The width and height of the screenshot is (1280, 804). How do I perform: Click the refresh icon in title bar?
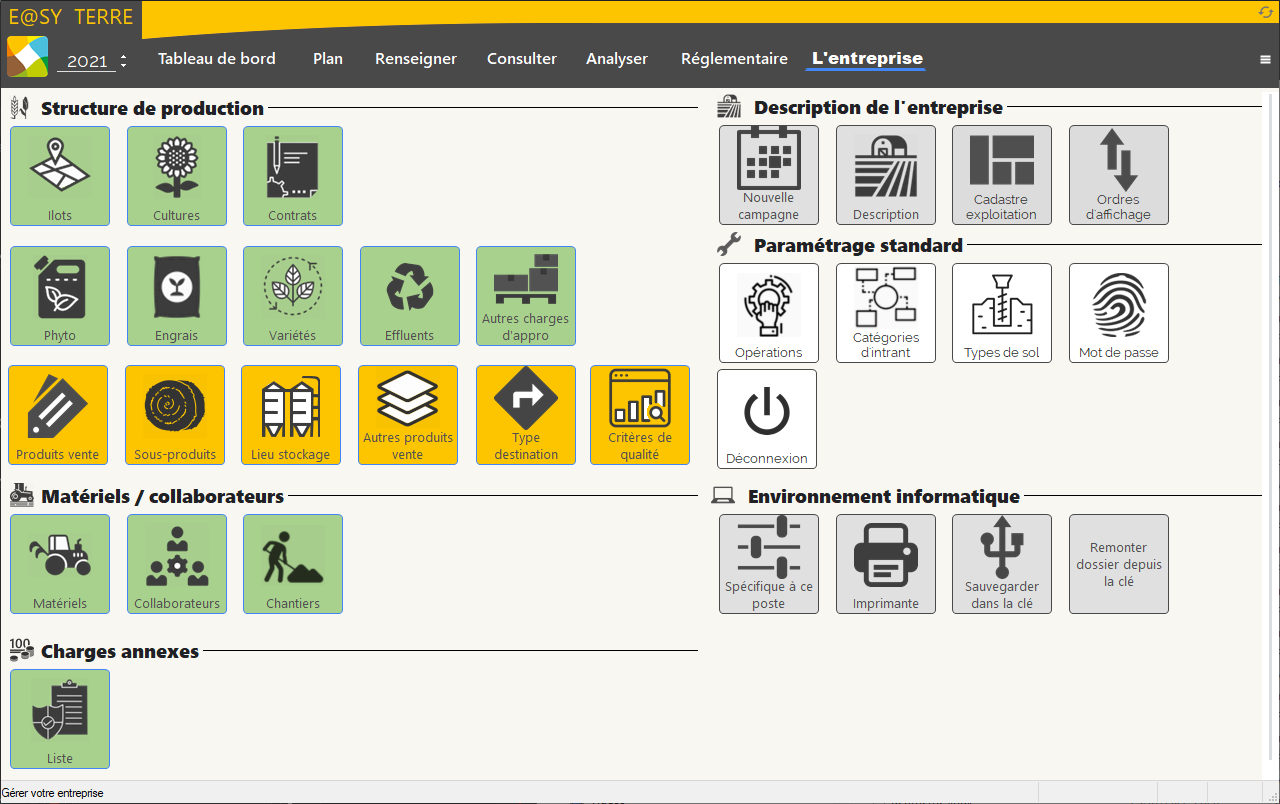click(x=1264, y=11)
